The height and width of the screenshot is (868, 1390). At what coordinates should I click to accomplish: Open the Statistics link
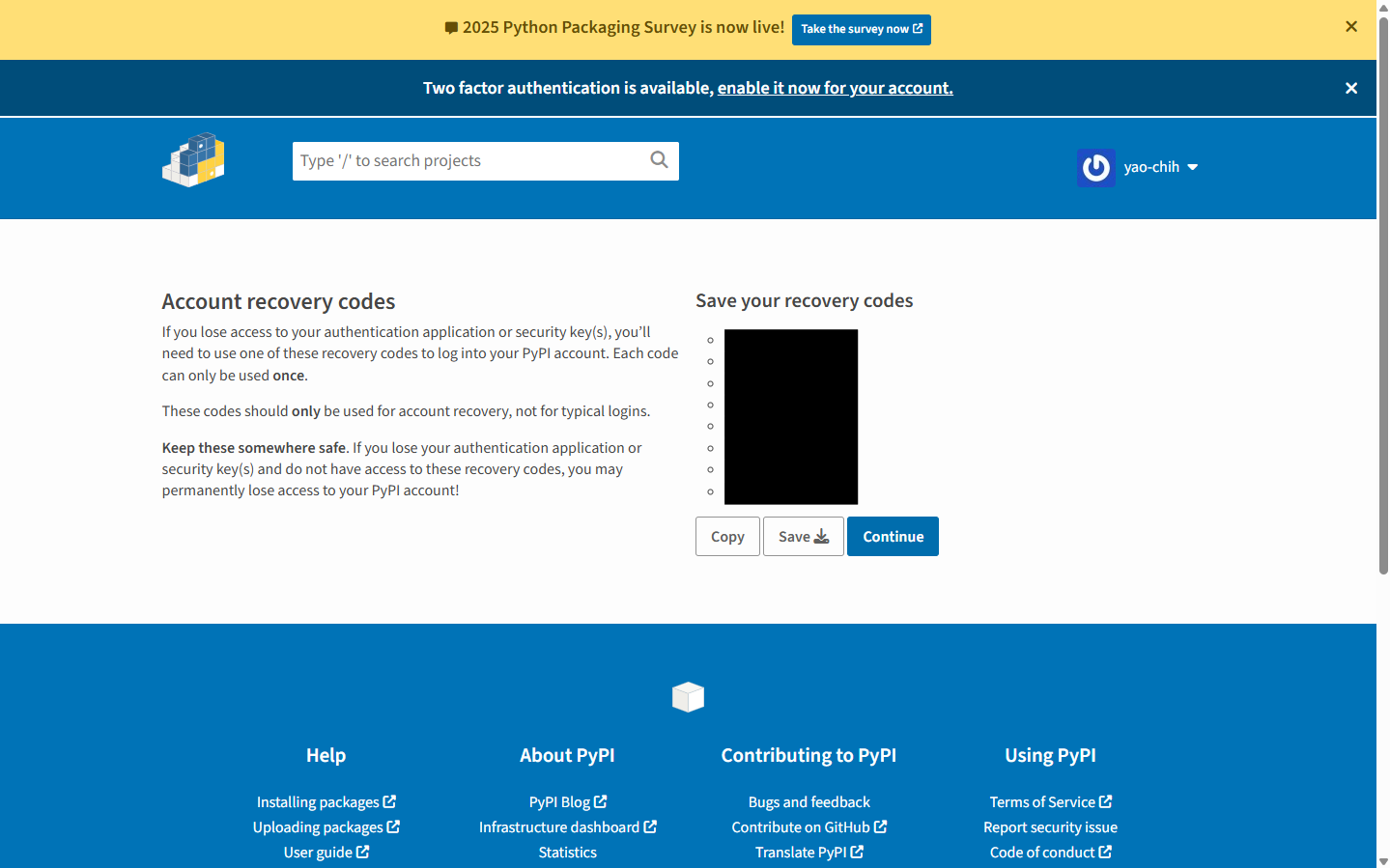point(568,853)
